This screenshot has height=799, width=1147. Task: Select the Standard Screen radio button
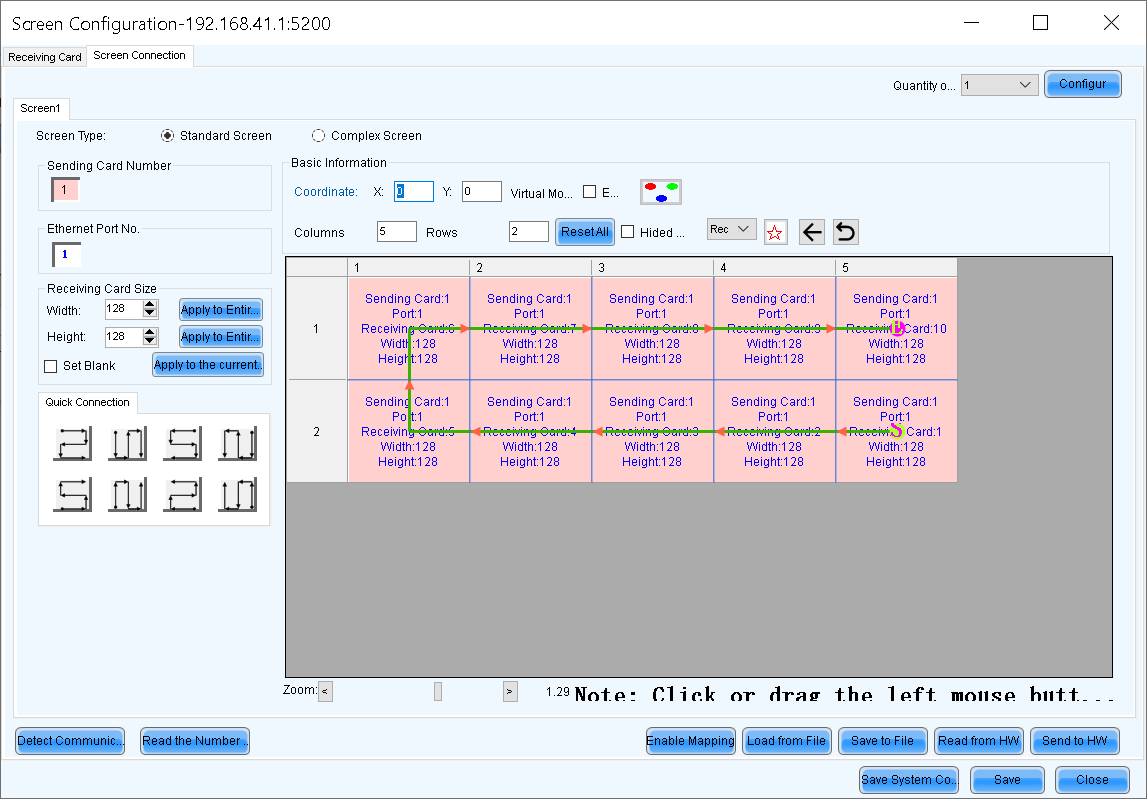click(168, 135)
